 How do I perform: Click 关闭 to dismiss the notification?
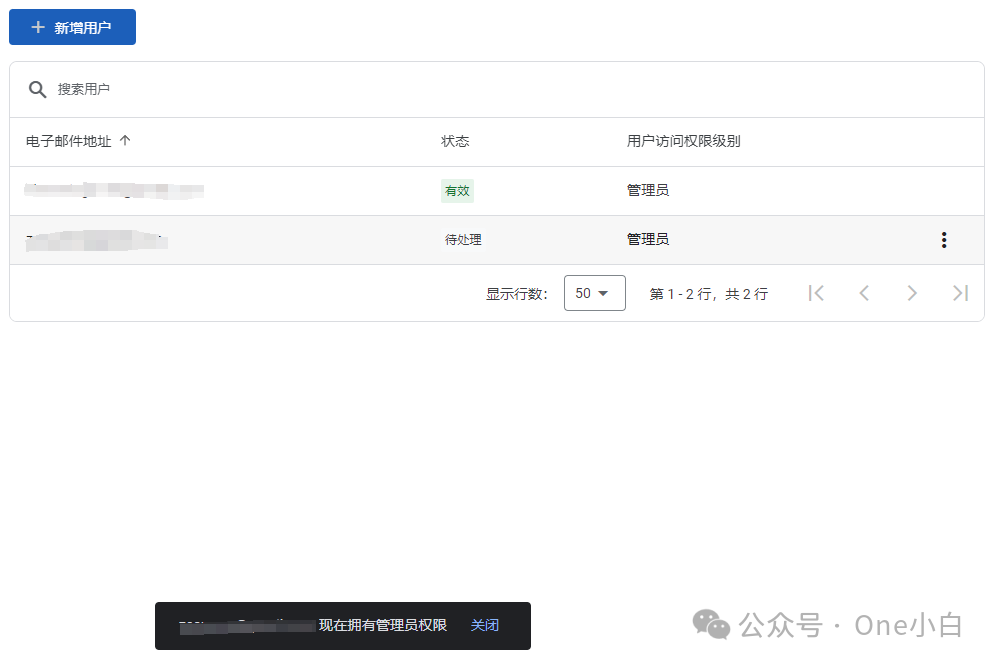[485, 624]
